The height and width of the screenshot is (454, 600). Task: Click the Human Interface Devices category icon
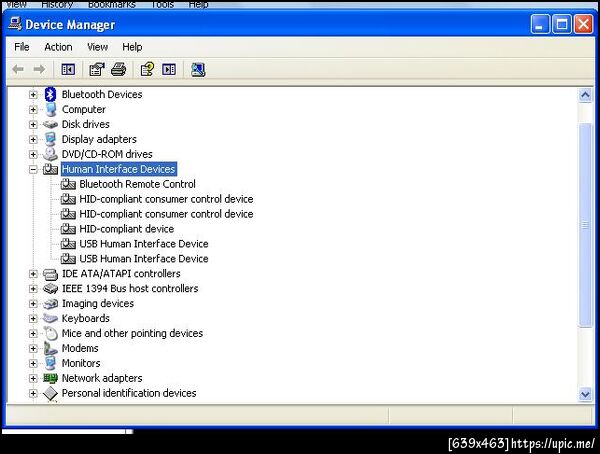50,169
